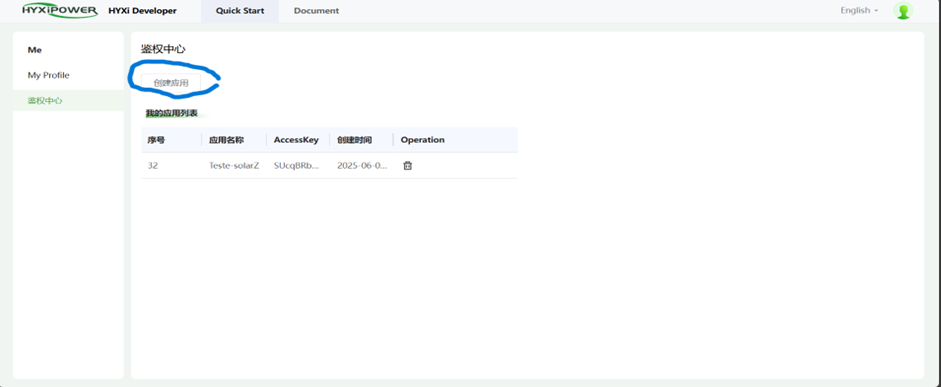The width and height of the screenshot is (941, 387).
Task: Open the English language dropdown
Action: (x=859, y=10)
